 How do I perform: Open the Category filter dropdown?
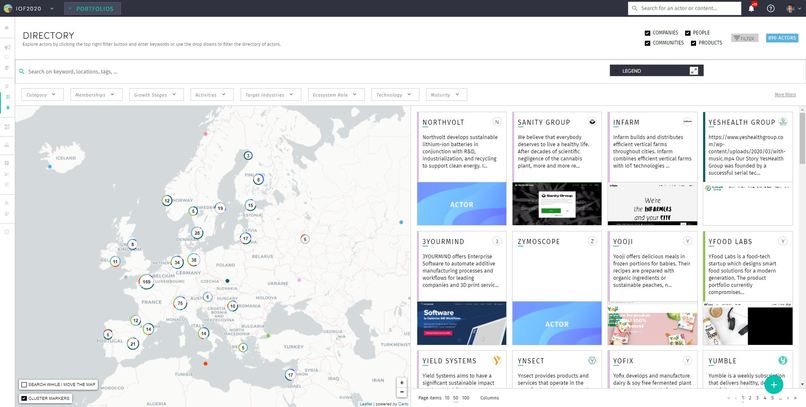(42, 95)
